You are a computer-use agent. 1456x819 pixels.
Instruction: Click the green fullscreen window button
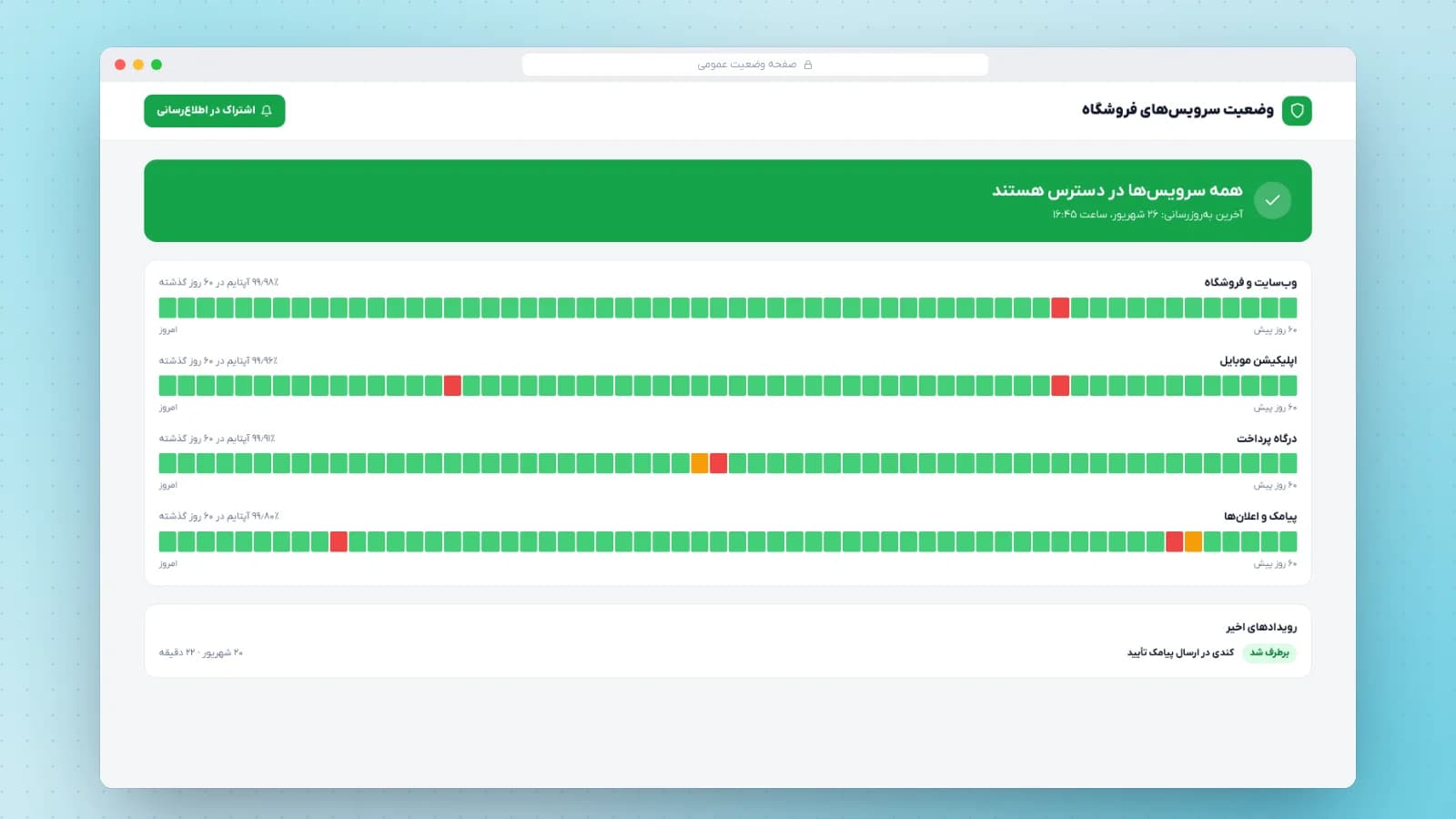coord(157,65)
